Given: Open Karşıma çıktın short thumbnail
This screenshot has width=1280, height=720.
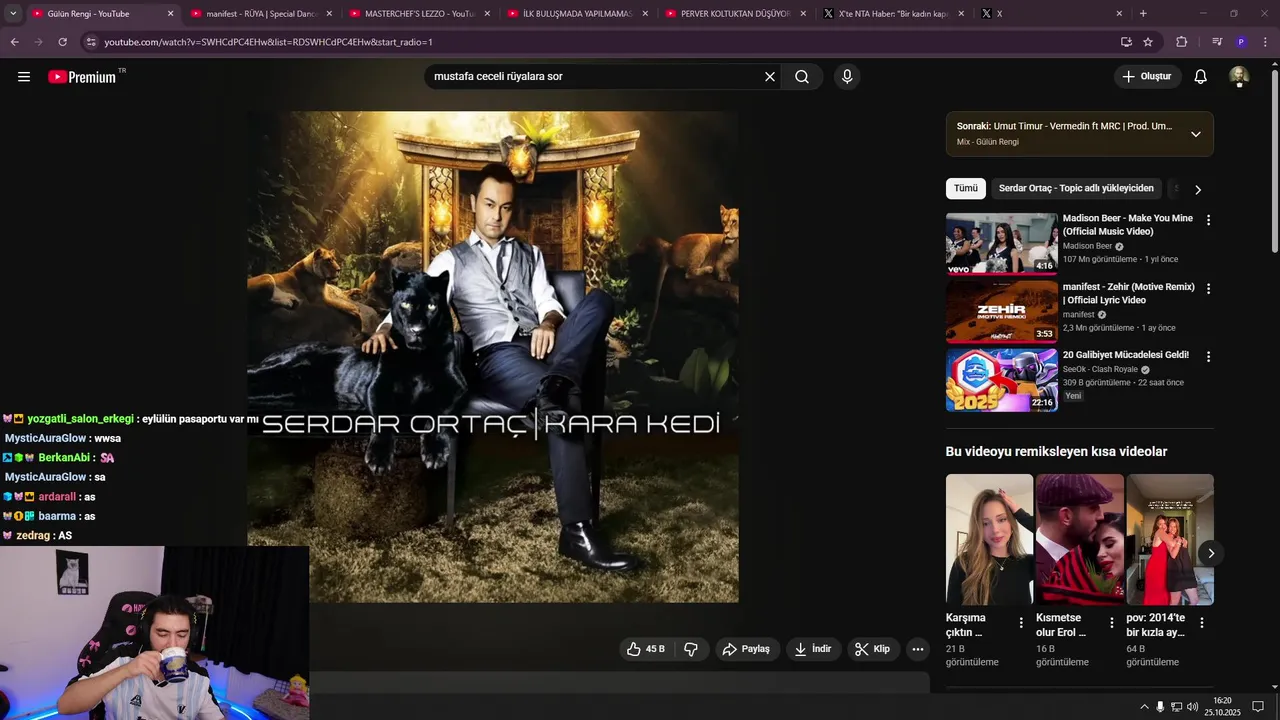Looking at the screenshot, I should point(989,539).
